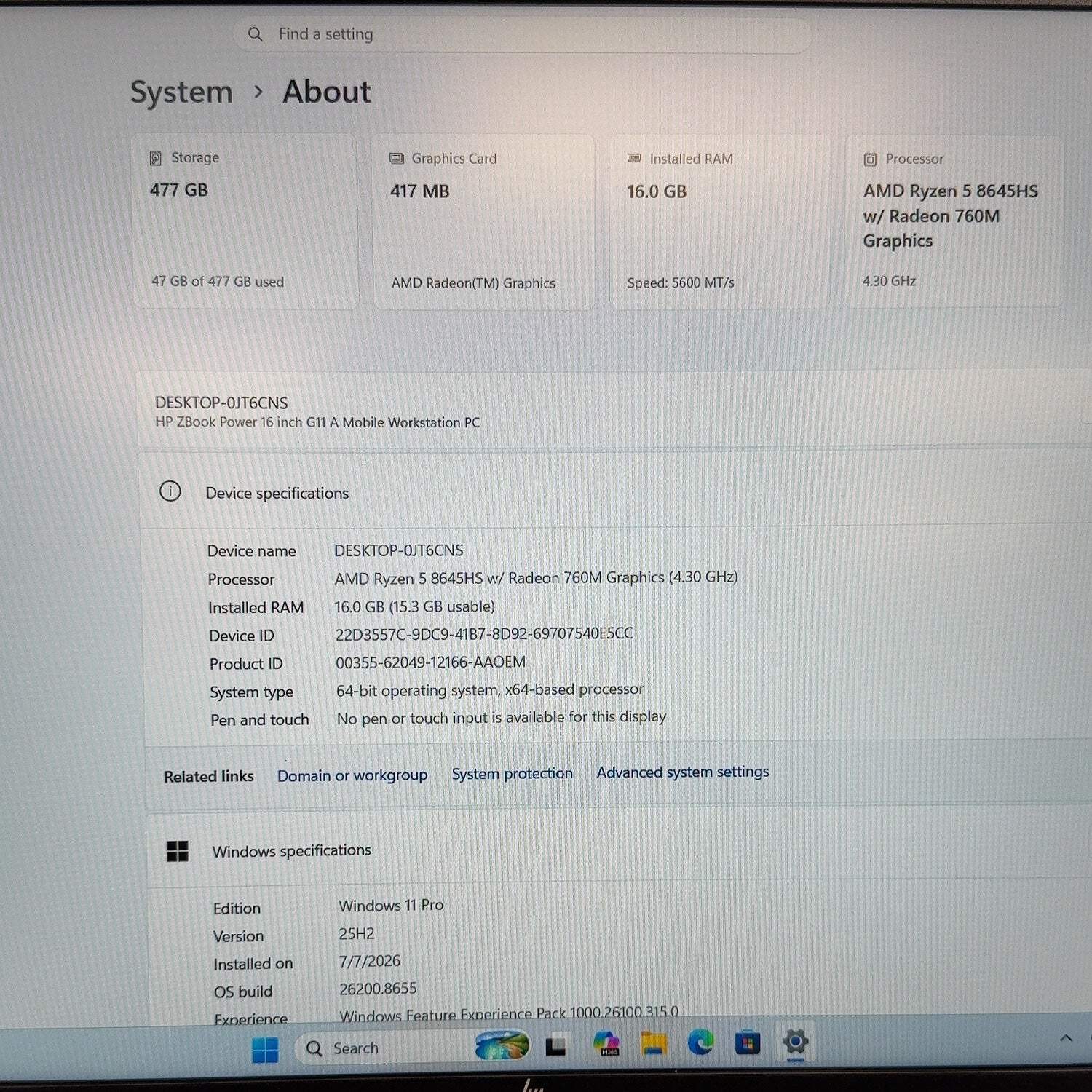The width and height of the screenshot is (1092, 1092).
Task: Open Microsoft Store from the taskbar
Action: tap(748, 1043)
